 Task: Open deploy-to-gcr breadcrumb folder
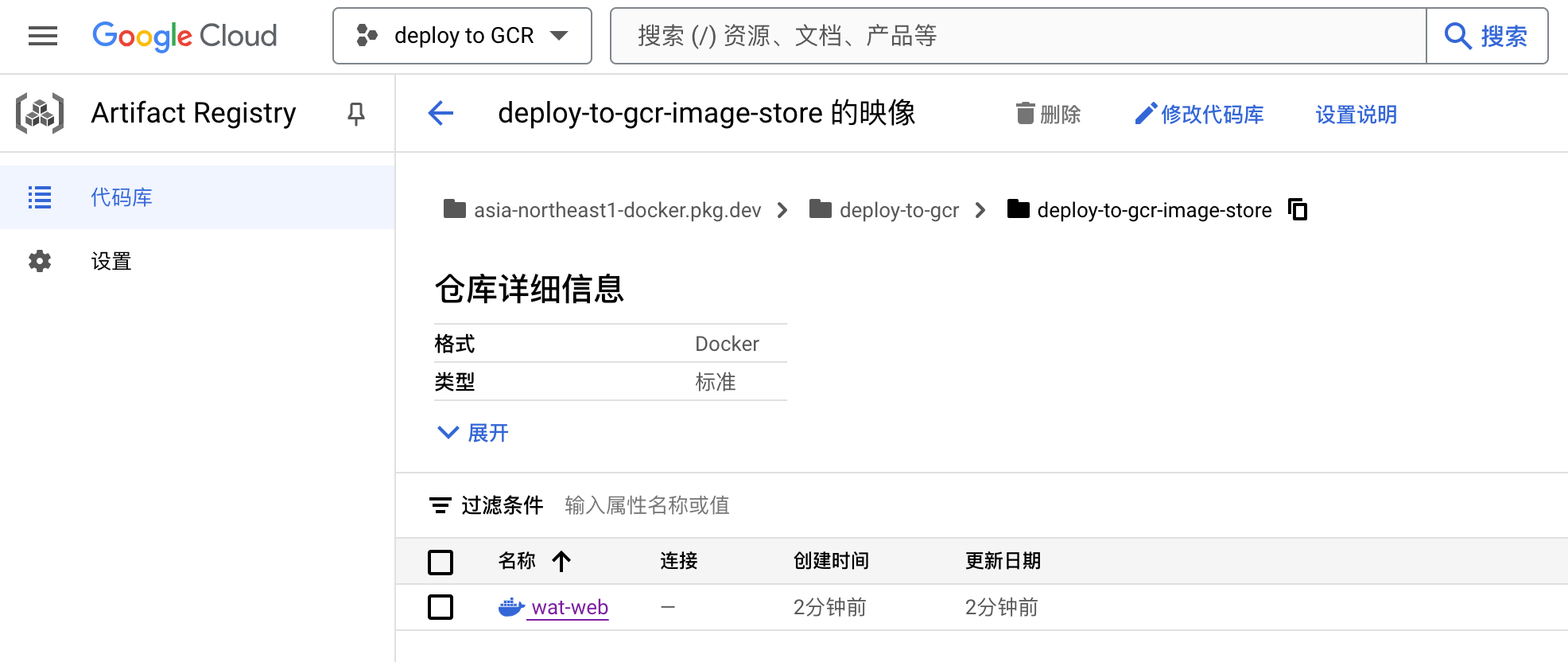pos(898,210)
